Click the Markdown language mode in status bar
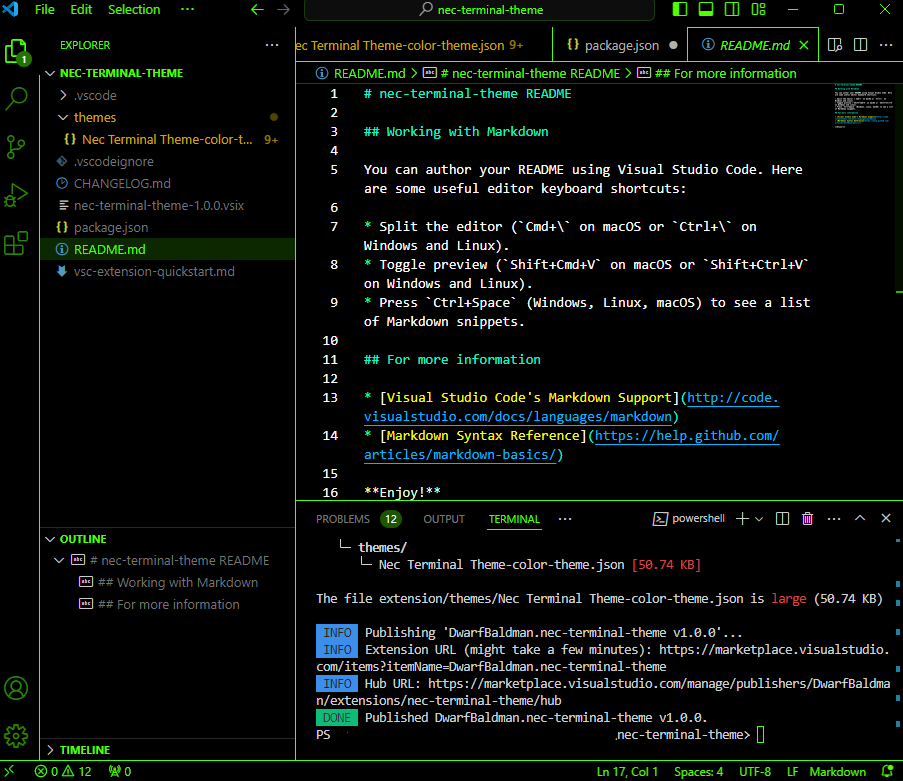 (x=837, y=771)
